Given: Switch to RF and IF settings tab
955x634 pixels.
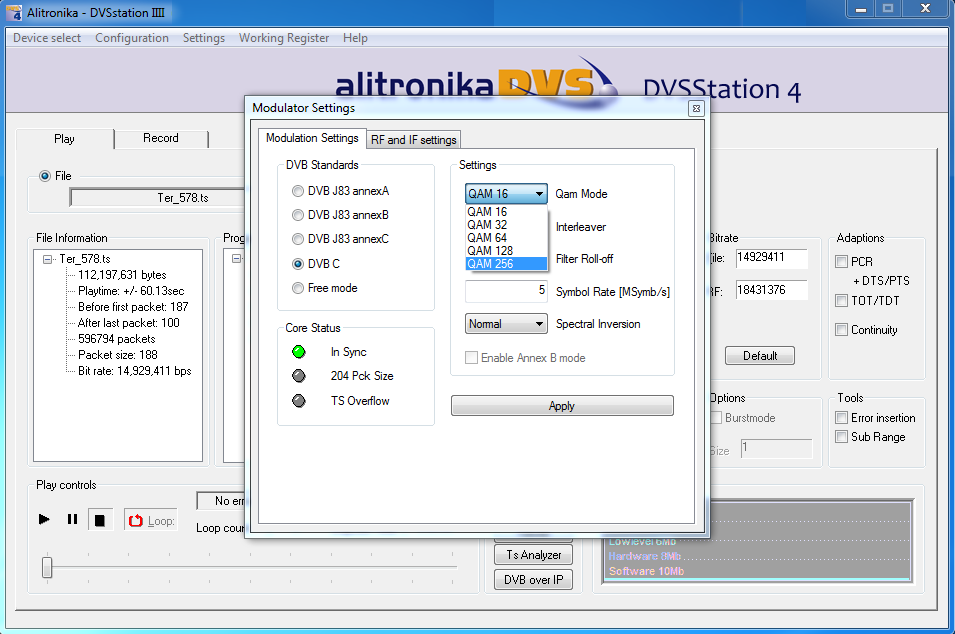Looking at the screenshot, I should coord(414,140).
